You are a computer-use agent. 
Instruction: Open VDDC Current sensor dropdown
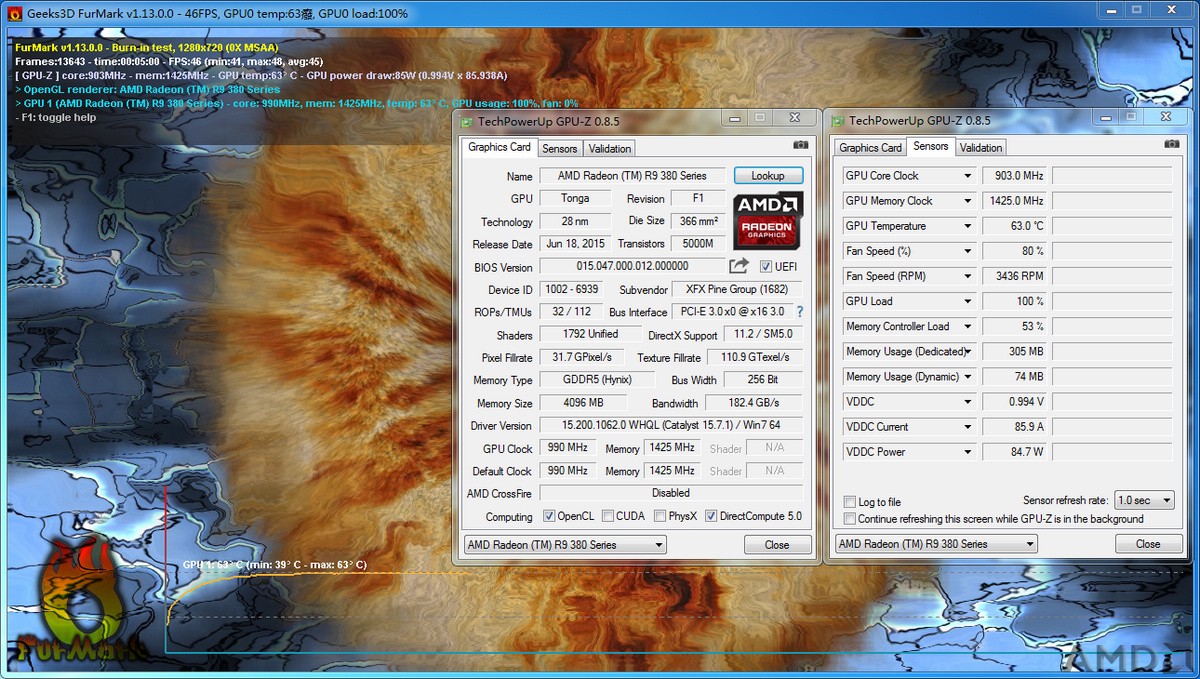click(968, 427)
